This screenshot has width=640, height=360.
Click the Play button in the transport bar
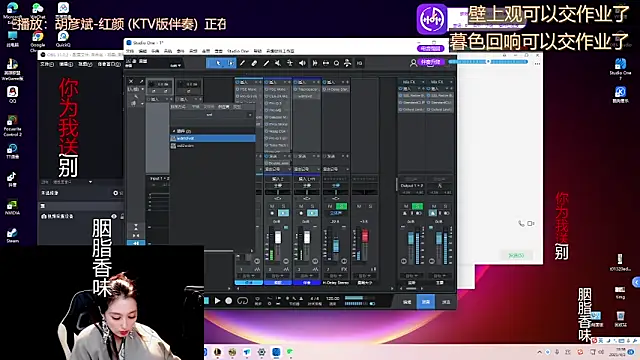pyautogui.click(x=218, y=301)
